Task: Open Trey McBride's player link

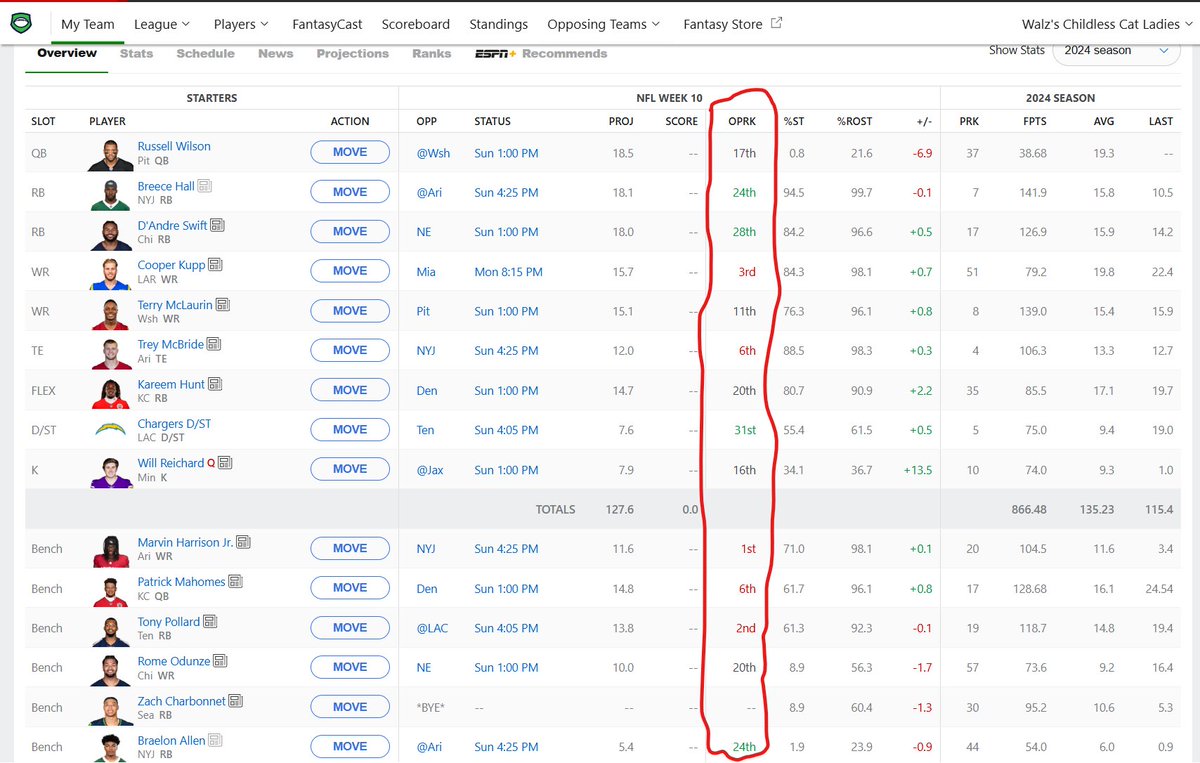Action: pyautogui.click(x=171, y=344)
